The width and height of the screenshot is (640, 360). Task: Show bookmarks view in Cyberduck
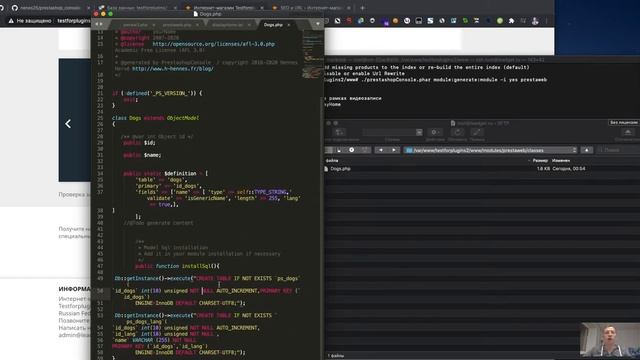coord(340,150)
